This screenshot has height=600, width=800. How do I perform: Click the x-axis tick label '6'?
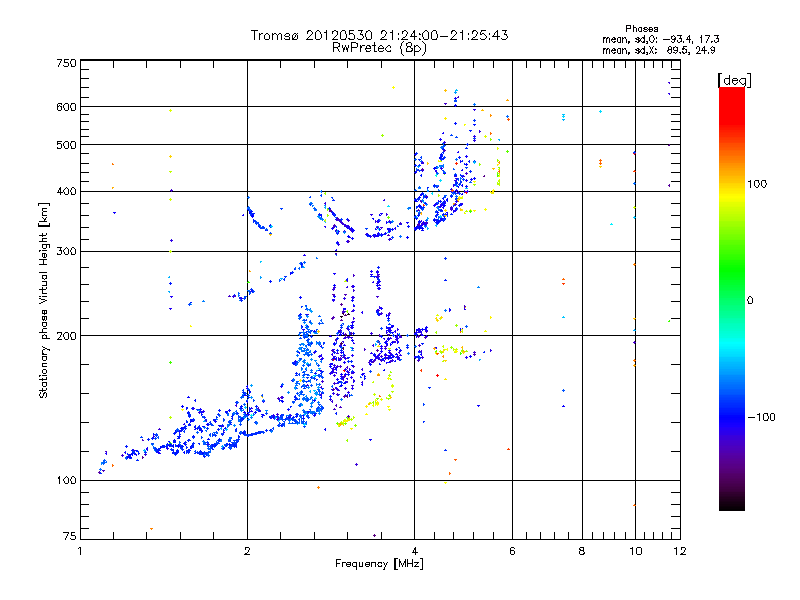(x=512, y=551)
